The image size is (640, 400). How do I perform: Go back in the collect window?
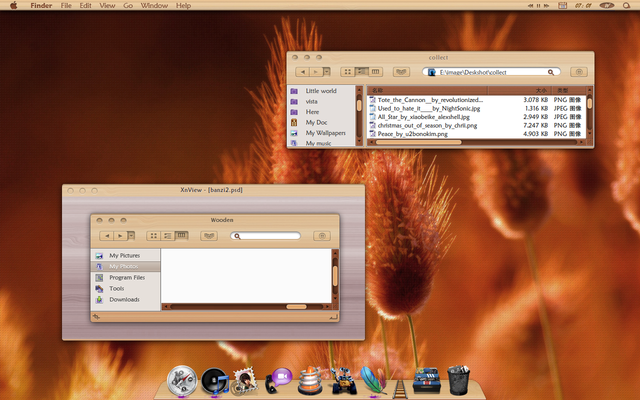[x=302, y=72]
